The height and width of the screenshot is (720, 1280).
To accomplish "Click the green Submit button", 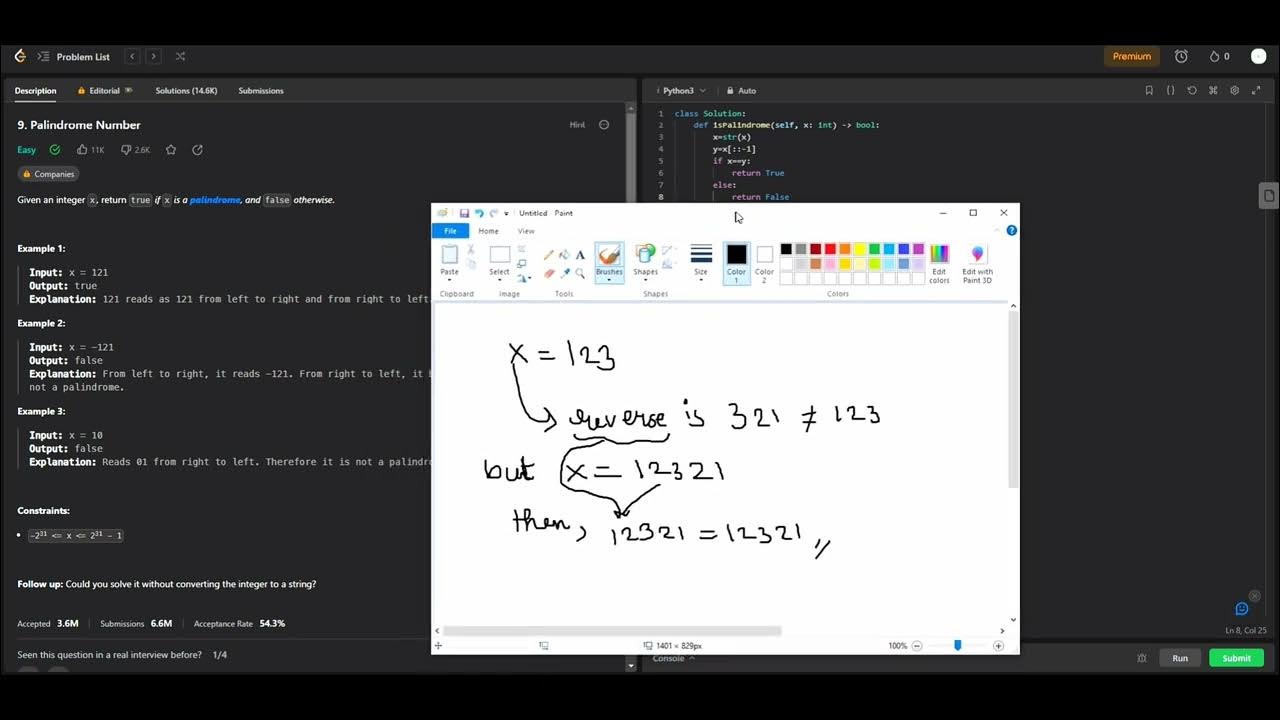I will tap(1236, 658).
